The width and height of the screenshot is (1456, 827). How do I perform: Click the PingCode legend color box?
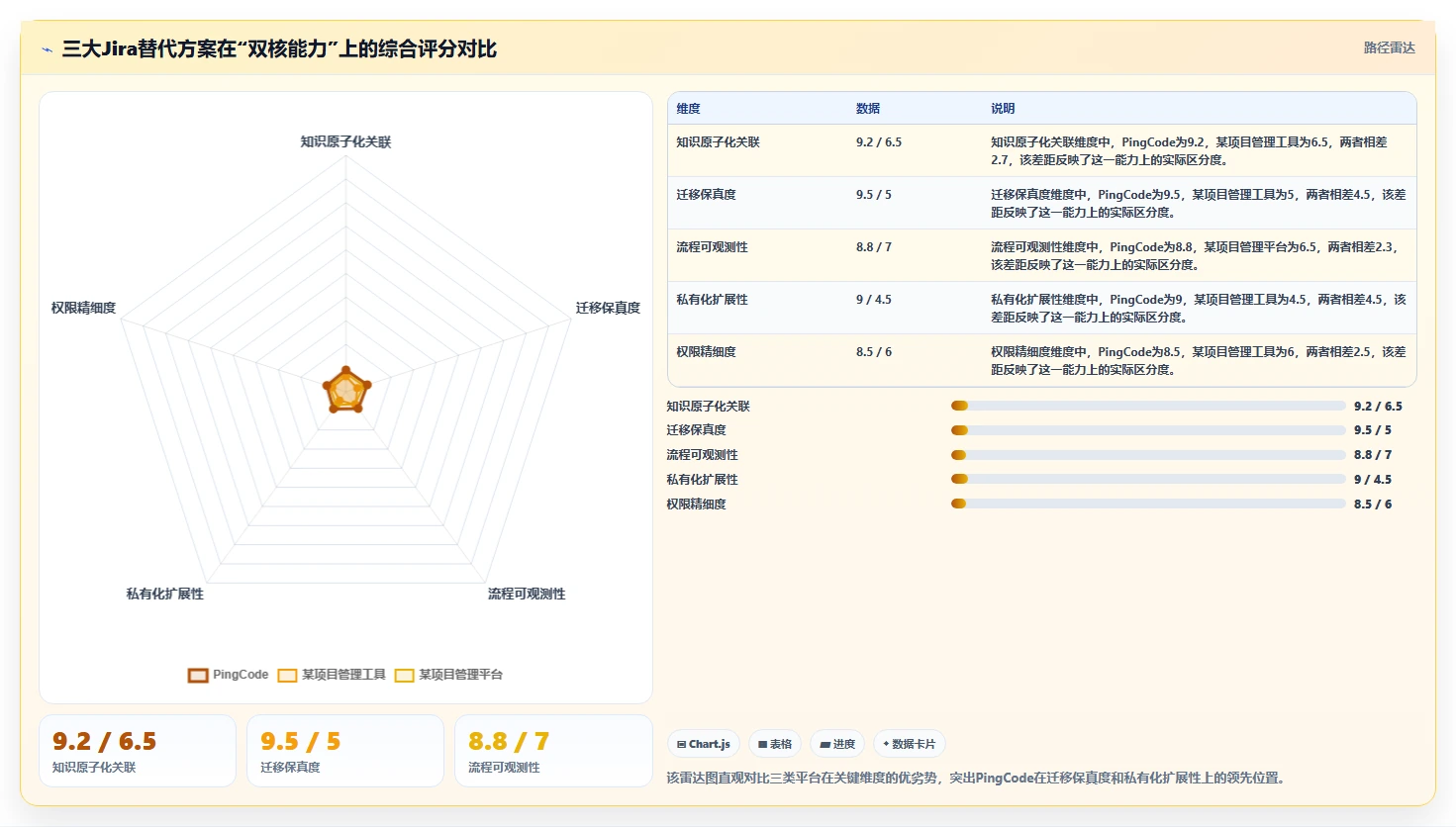(x=198, y=676)
